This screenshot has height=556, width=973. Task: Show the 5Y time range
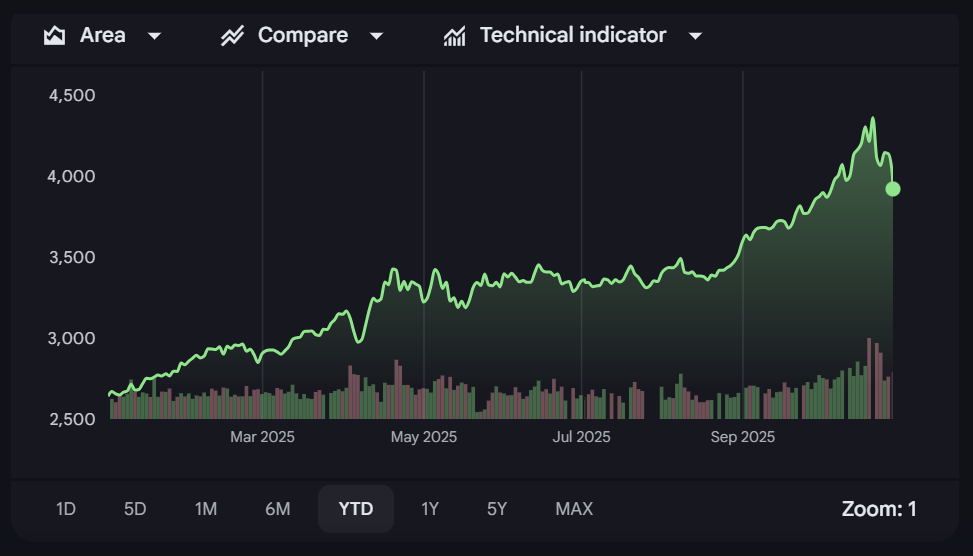497,509
